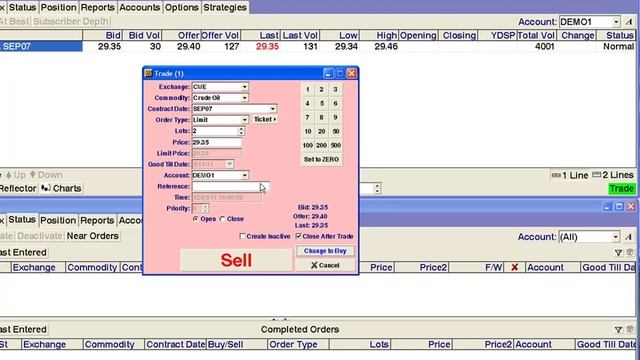This screenshot has width=640, height=360.
Task: Click the spinner behind the Trade dialog
Action: (x=377, y=188)
